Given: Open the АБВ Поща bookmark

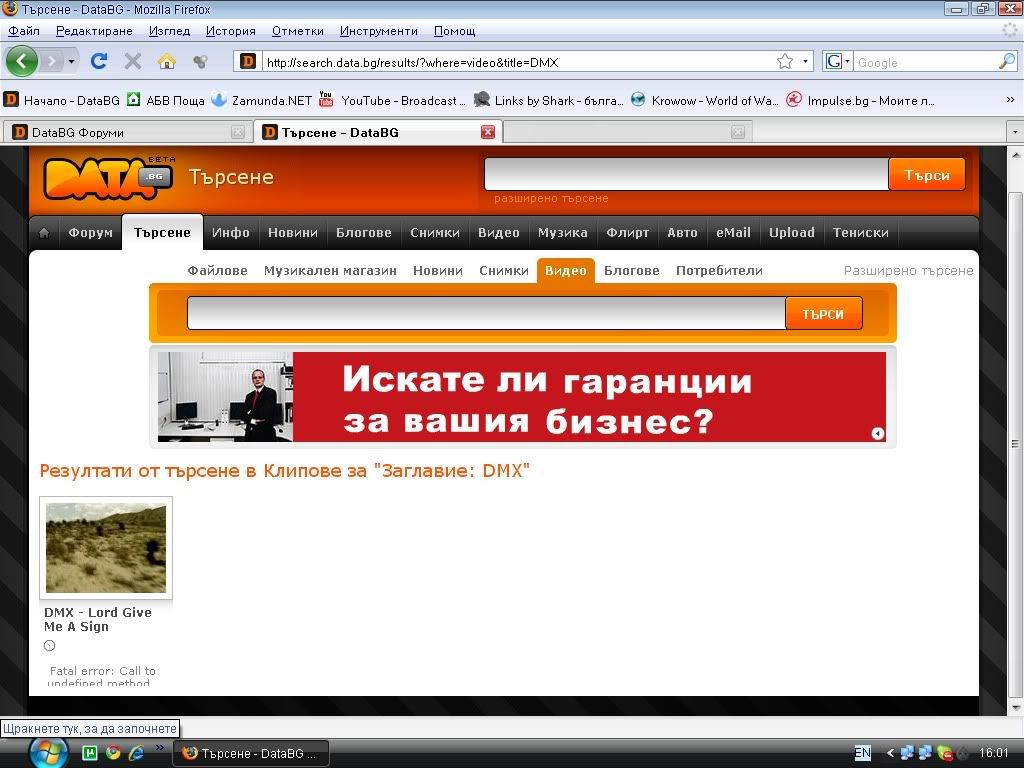Looking at the screenshot, I should (x=166, y=100).
